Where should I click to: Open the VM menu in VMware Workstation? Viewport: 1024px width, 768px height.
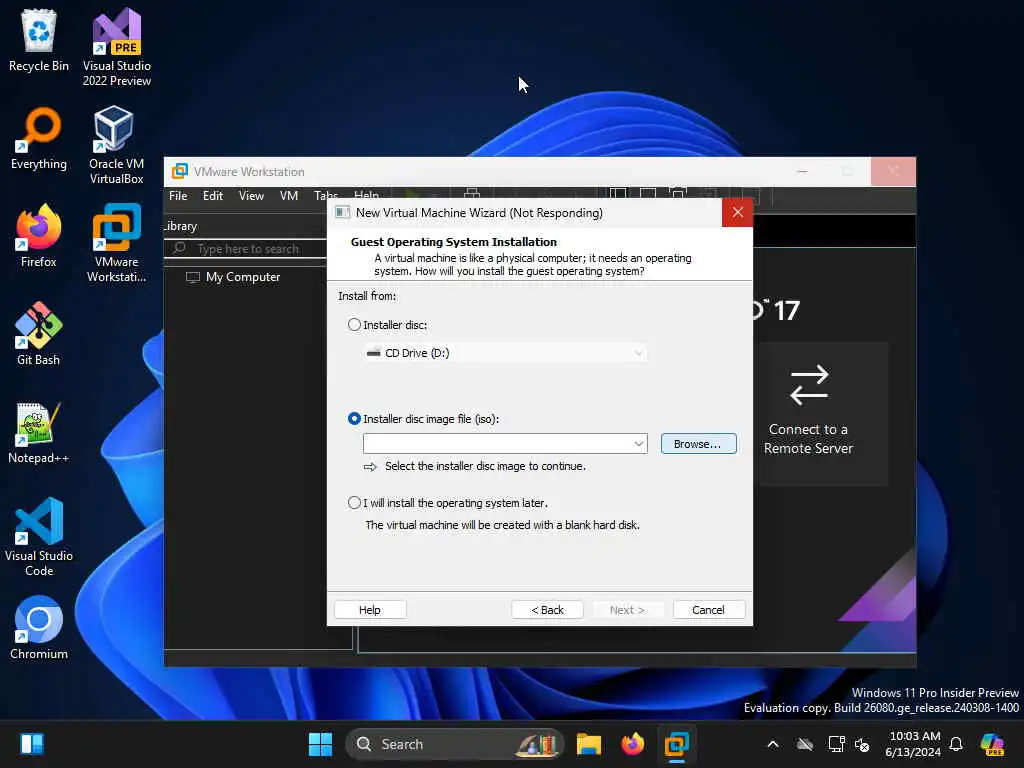coord(289,196)
